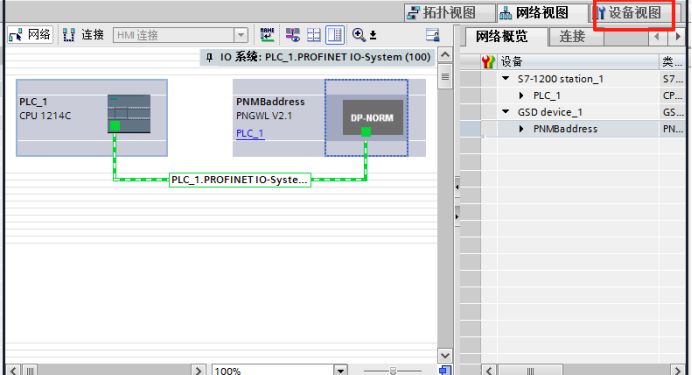Click the overview navigation icon at bottom

[x=445, y=370]
